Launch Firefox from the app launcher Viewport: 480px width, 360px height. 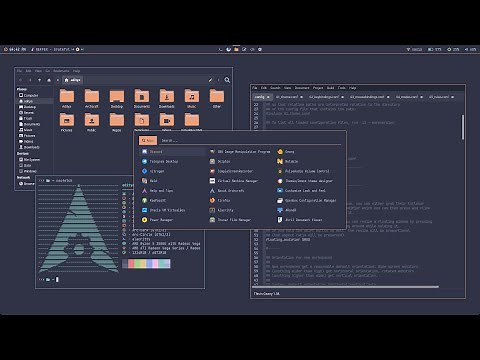coord(240,200)
